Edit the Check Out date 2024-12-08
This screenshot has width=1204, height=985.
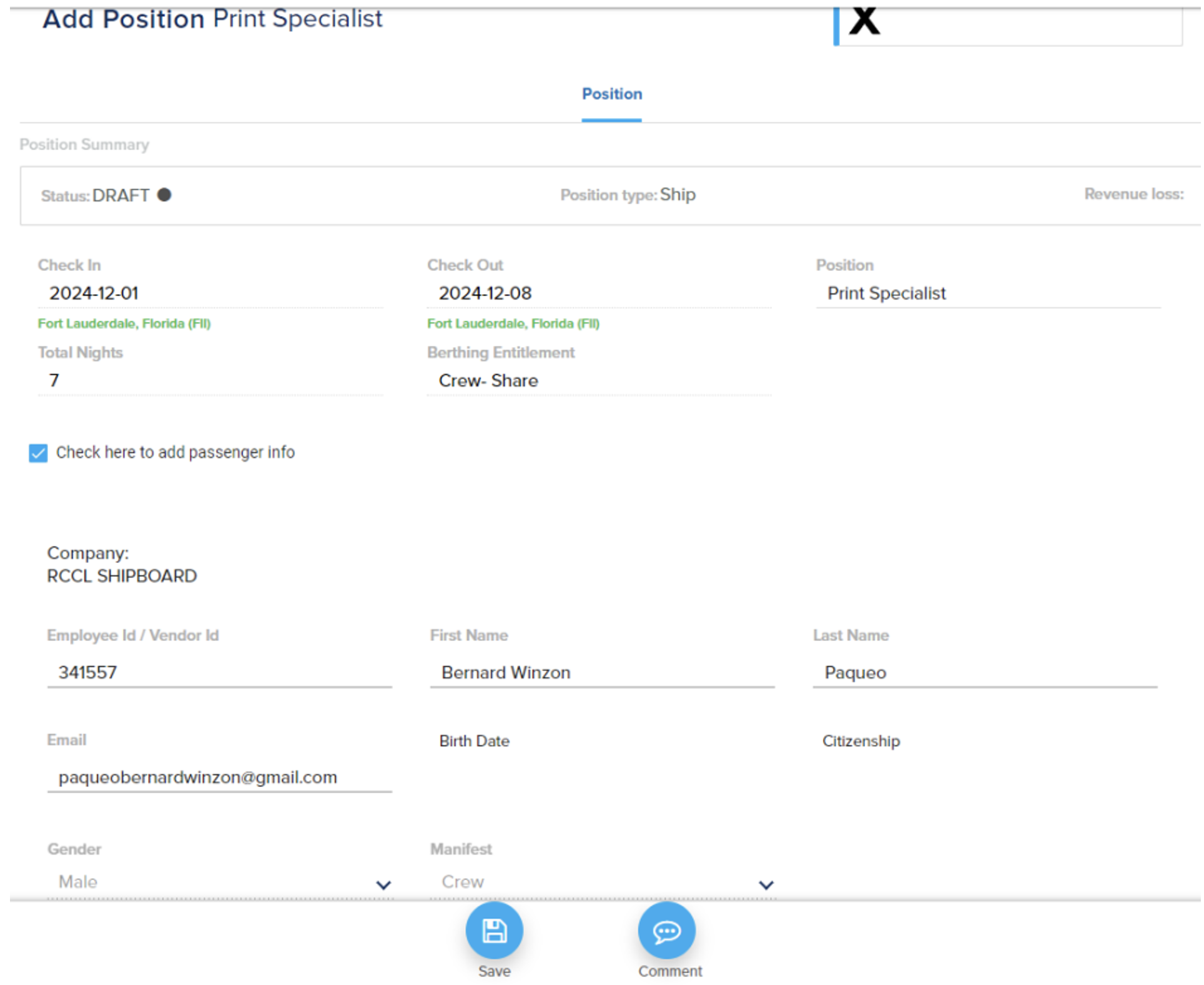[600, 293]
